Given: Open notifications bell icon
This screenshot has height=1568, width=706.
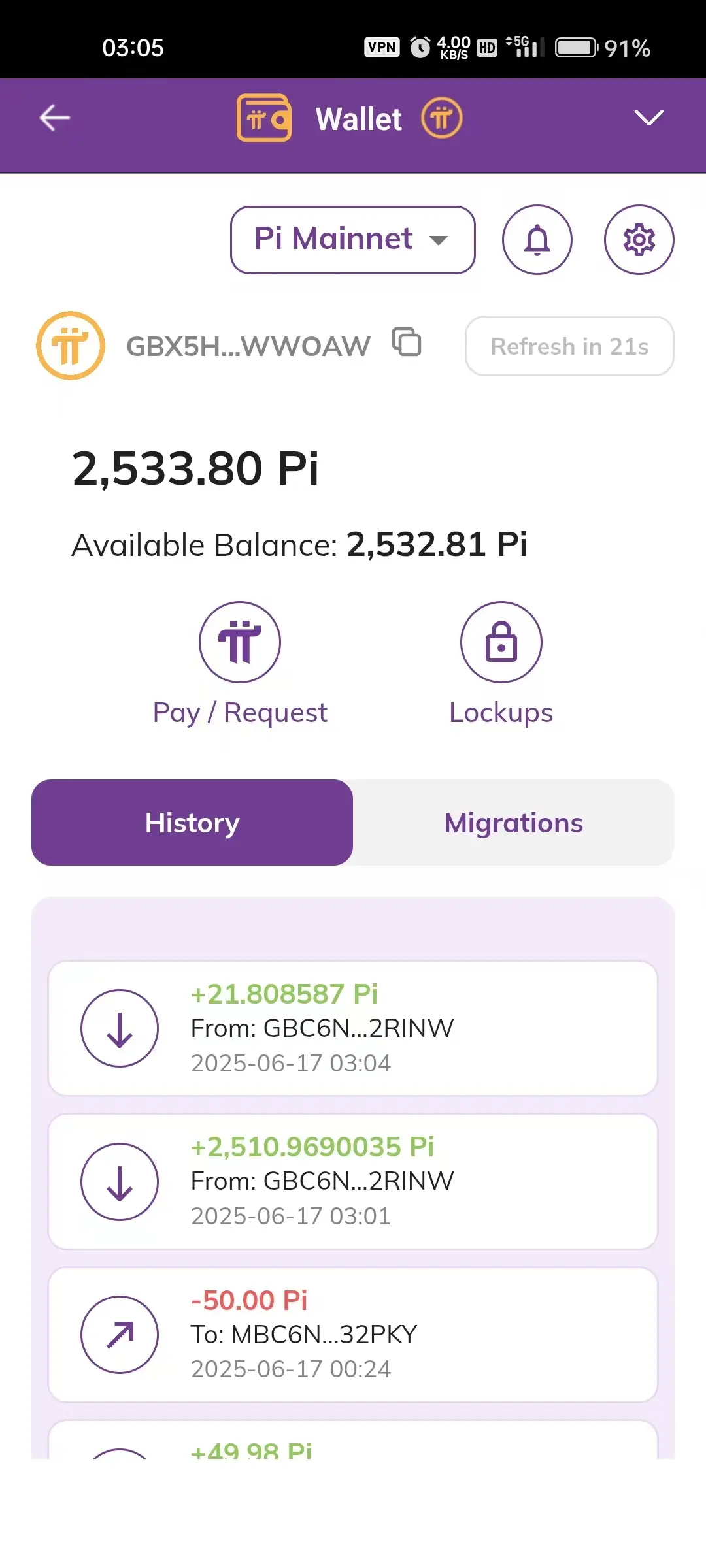Looking at the screenshot, I should (x=537, y=240).
